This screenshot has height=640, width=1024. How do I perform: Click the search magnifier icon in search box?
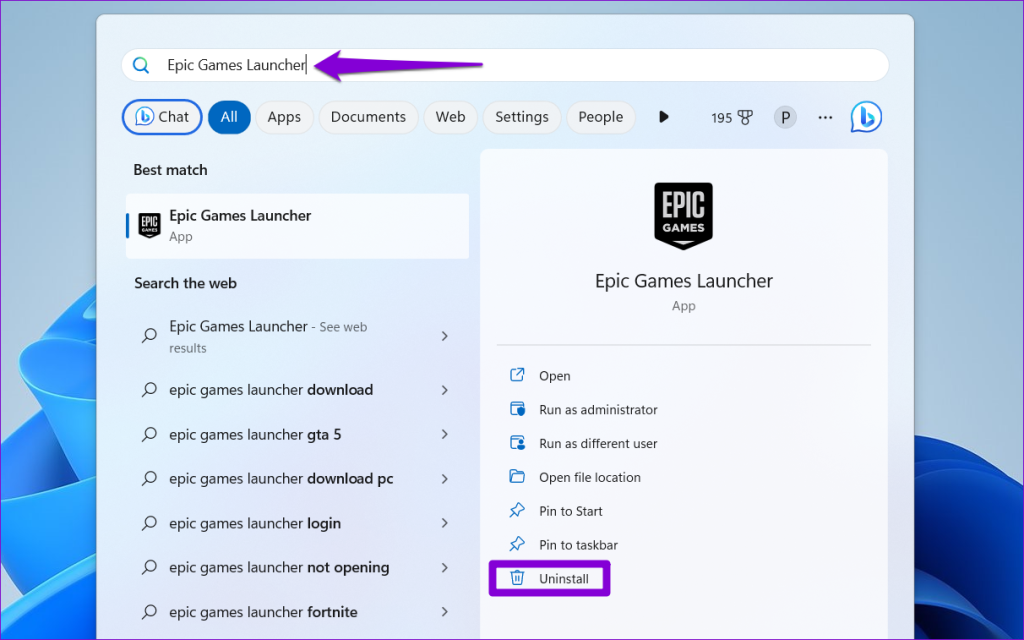[x=141, y=65]
